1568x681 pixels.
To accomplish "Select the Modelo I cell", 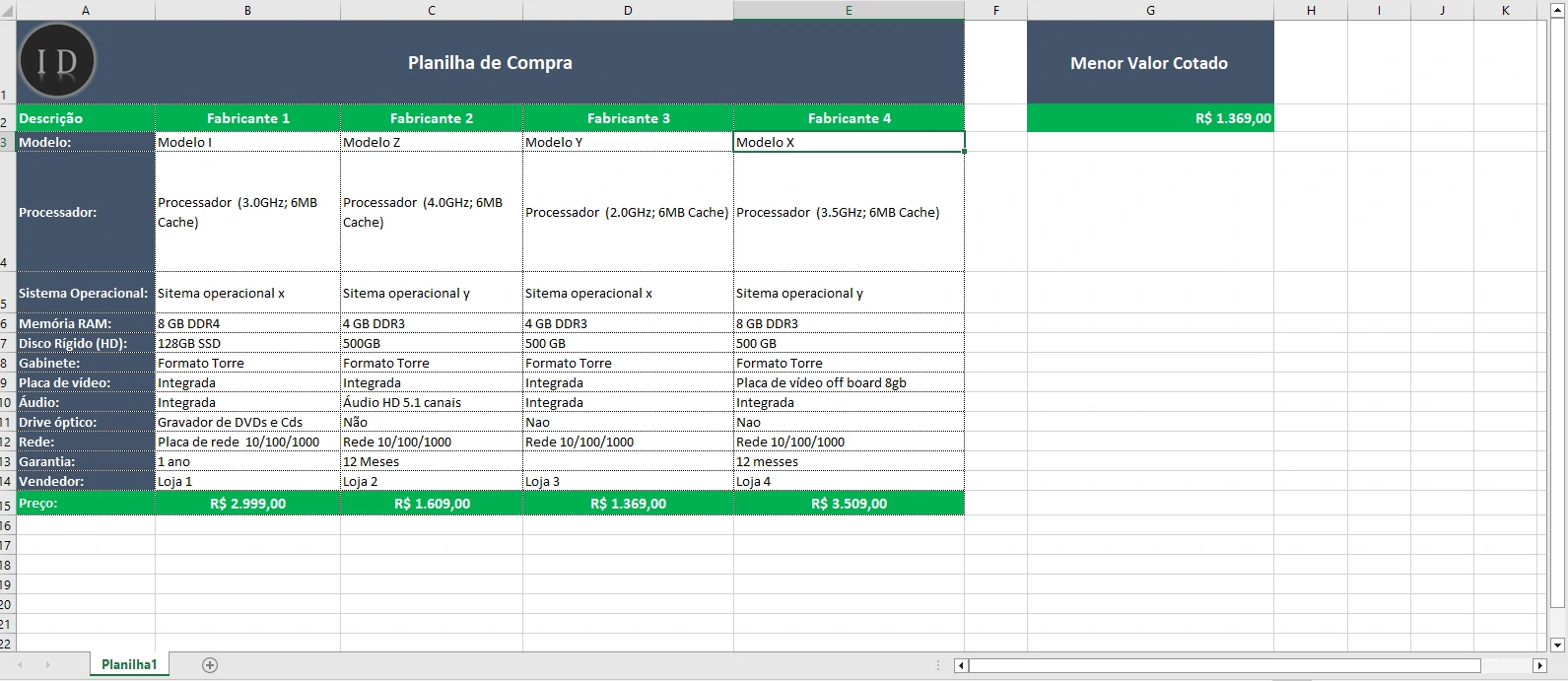I will [247, 142].
